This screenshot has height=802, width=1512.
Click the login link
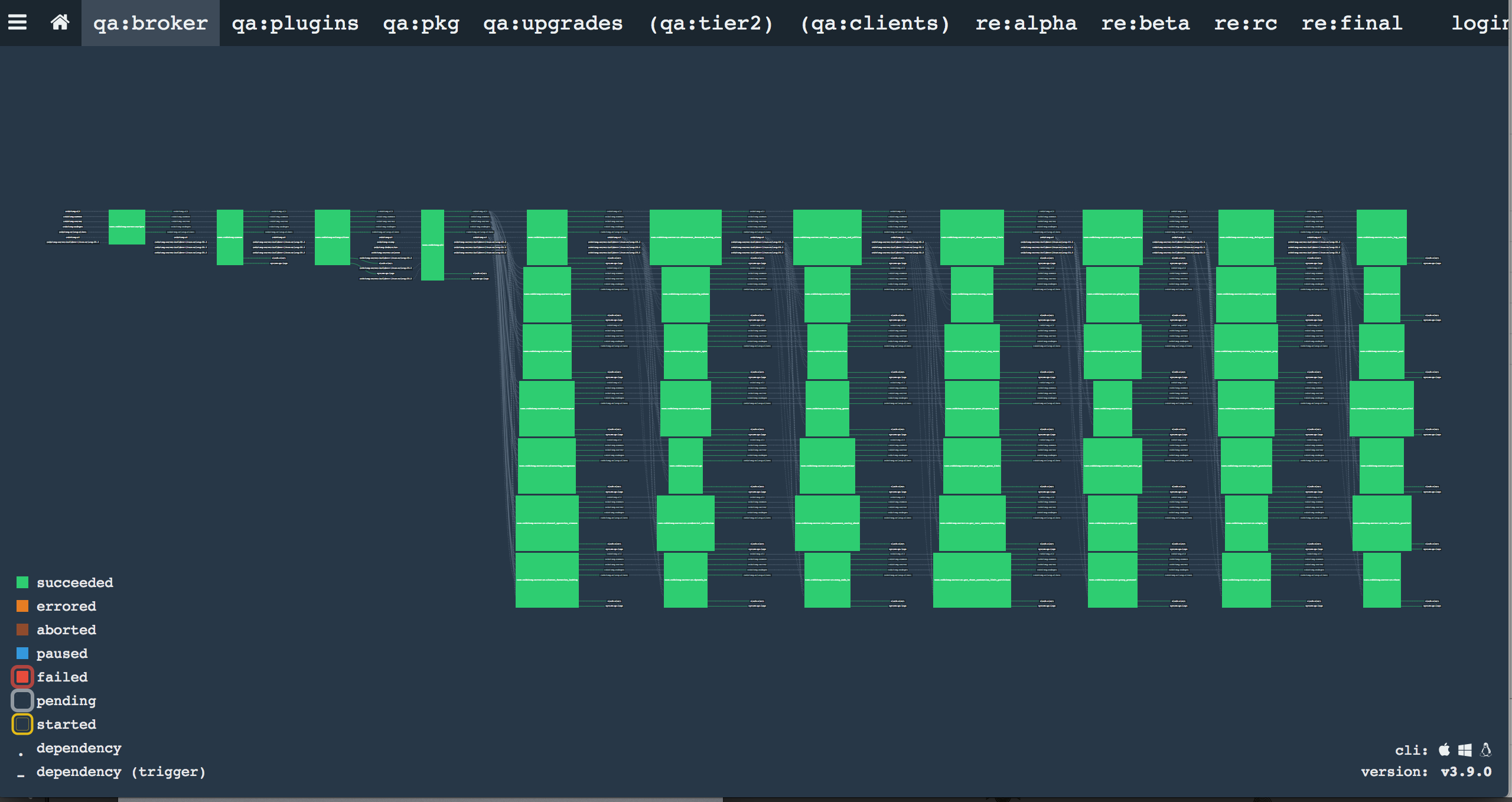(1480, 23)
